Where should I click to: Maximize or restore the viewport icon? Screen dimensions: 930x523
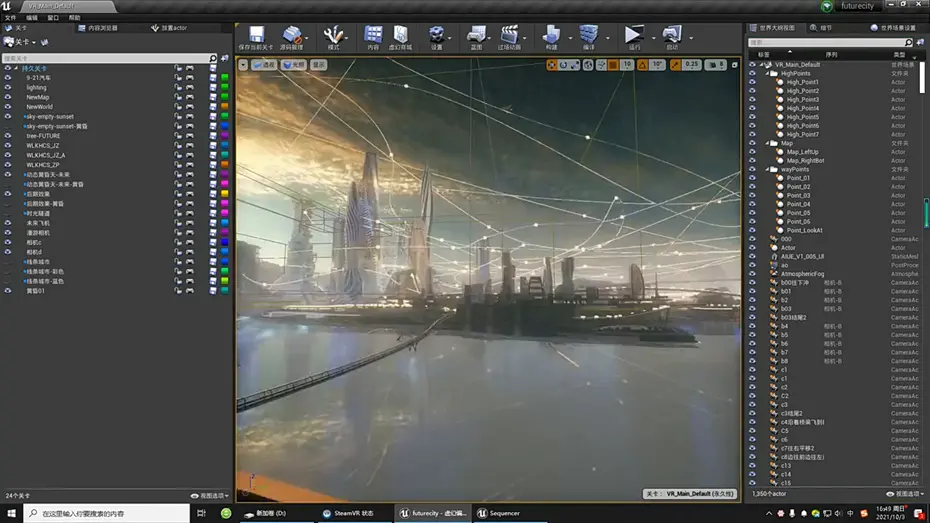click(734, 65)
